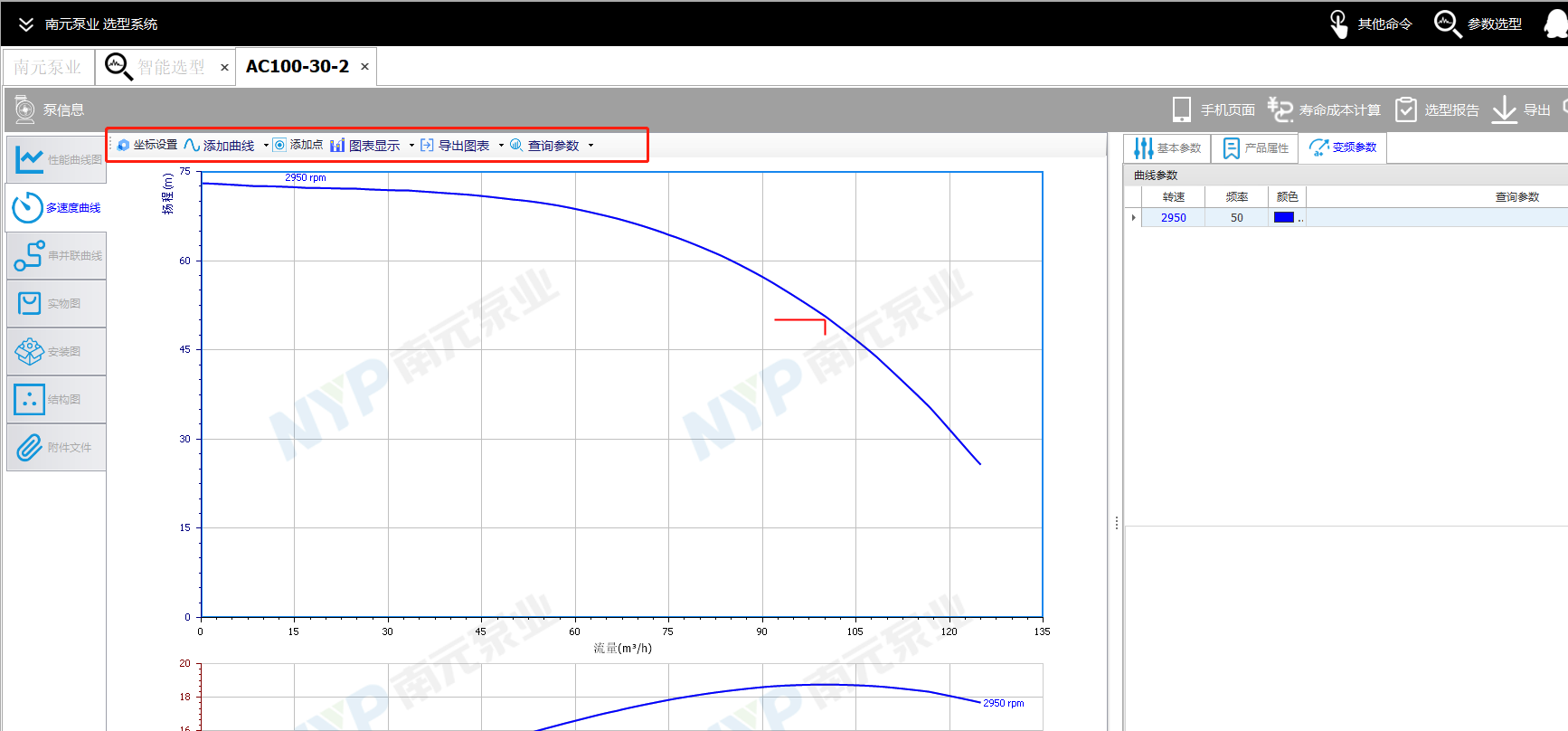The height and width of the screenshot is (731, 1568).
Task: Click 颜色 column header
Action: coord(1288,196)
